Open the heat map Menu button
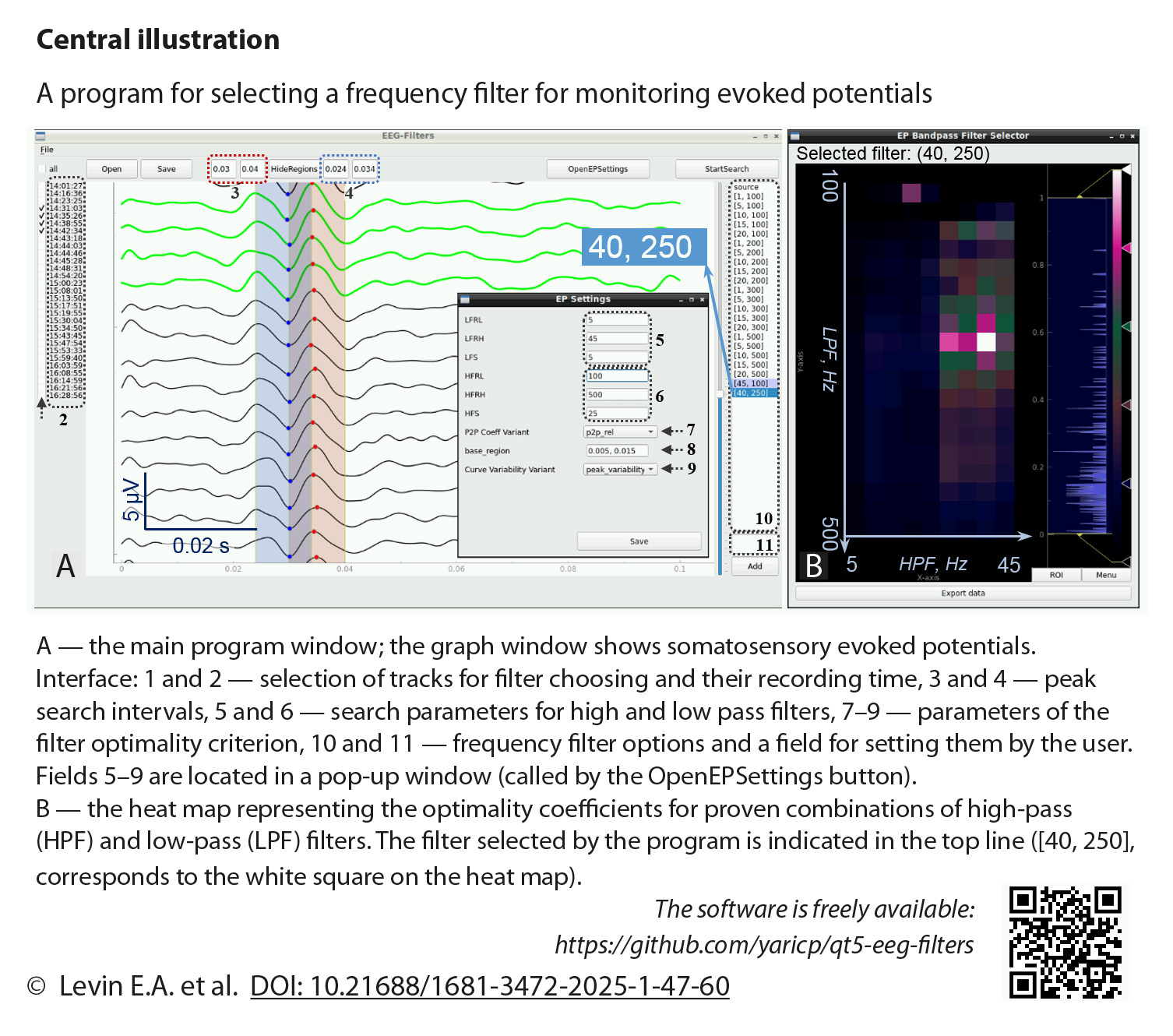 1106,575
